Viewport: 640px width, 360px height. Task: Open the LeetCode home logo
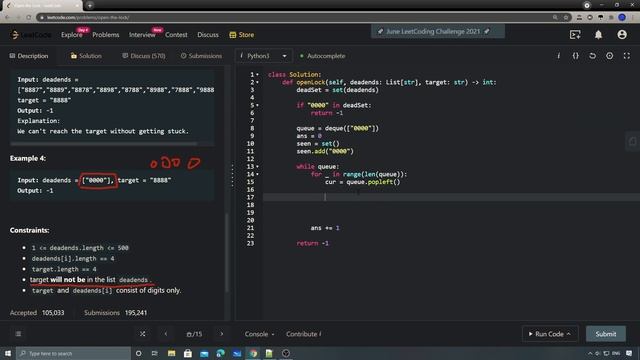[x=31, y=35]
